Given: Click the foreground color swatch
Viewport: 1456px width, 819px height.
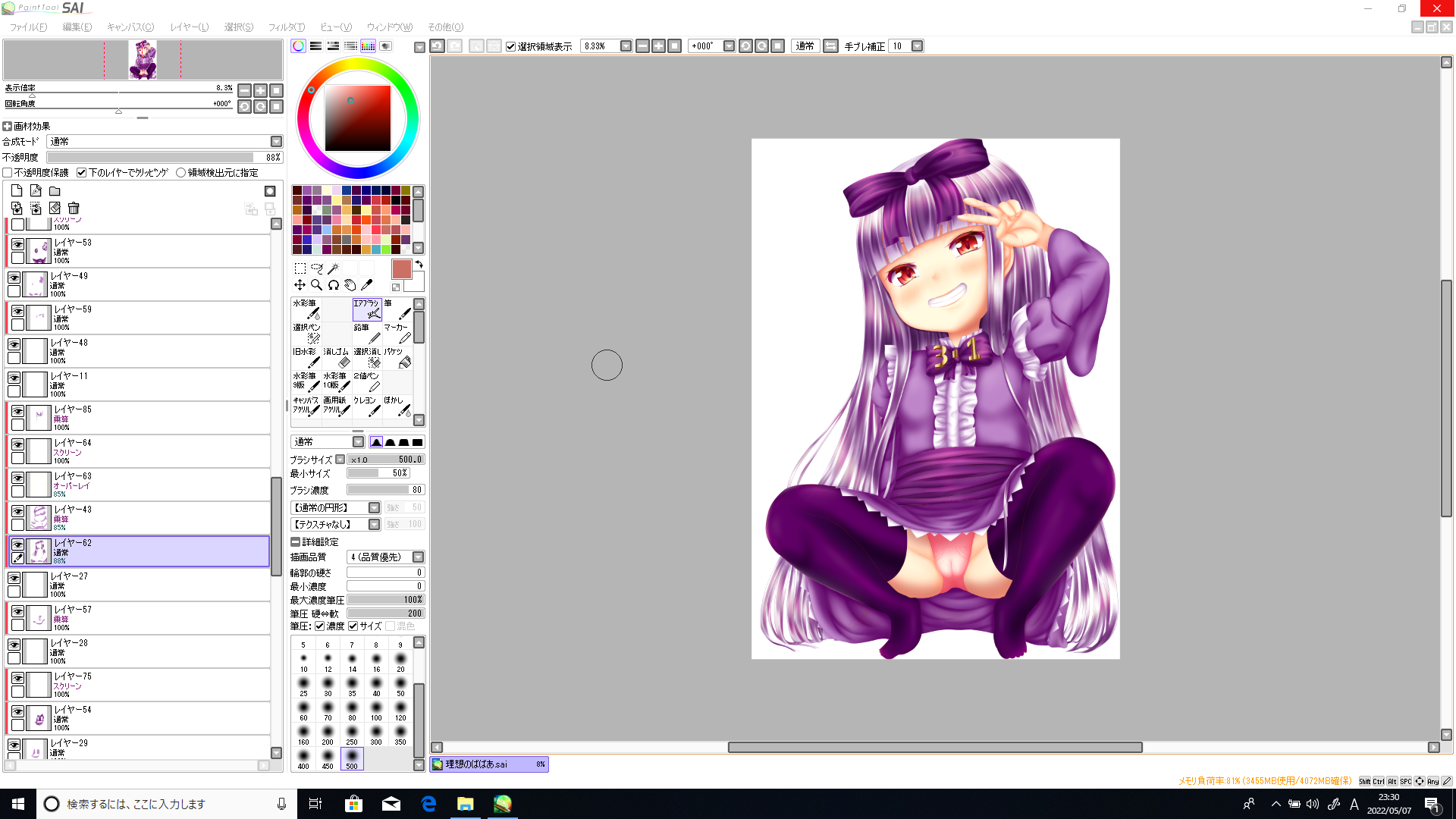Looking at the screenshot, I should pyautogui.click(x=401, y=269).
